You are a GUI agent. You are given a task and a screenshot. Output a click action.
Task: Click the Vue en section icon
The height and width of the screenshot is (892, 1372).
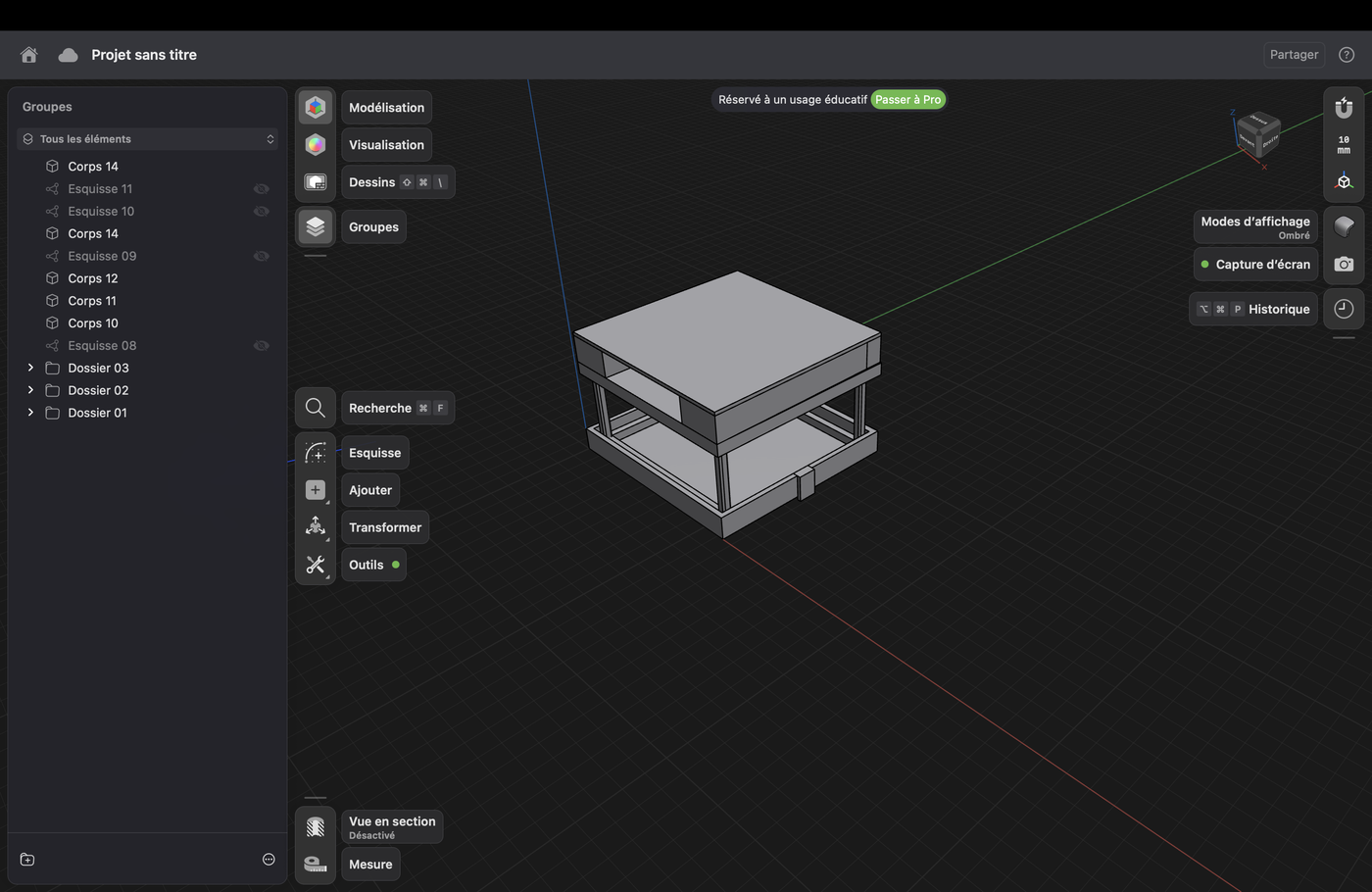pos(316,827)
